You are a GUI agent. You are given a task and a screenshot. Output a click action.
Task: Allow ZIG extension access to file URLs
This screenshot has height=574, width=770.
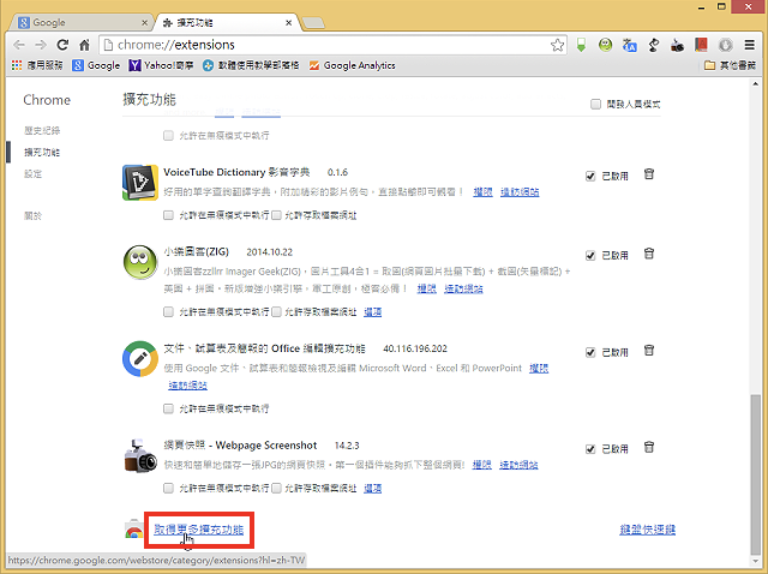[276, 312]
